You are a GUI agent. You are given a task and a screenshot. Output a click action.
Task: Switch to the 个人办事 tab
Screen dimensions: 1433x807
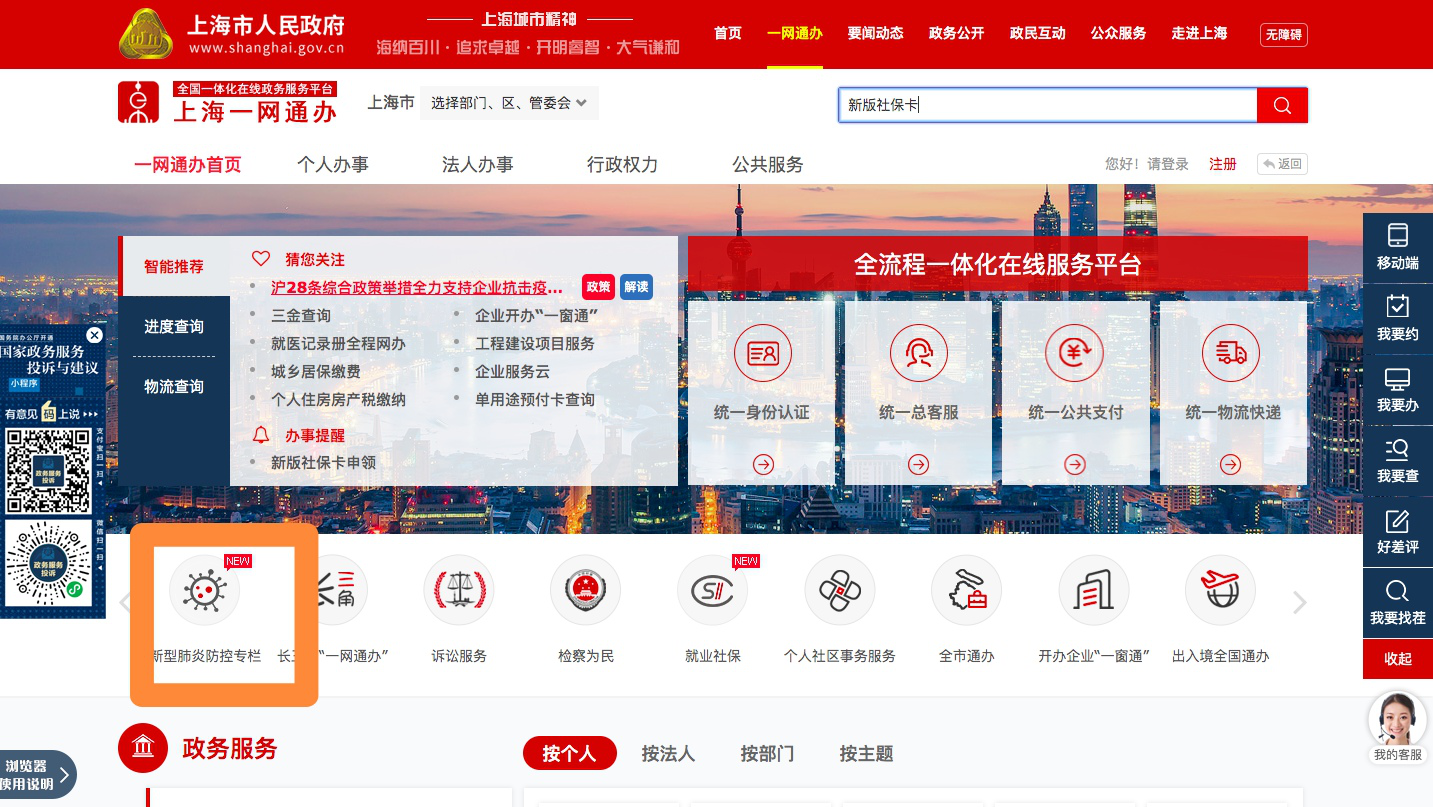pos(333,165)
